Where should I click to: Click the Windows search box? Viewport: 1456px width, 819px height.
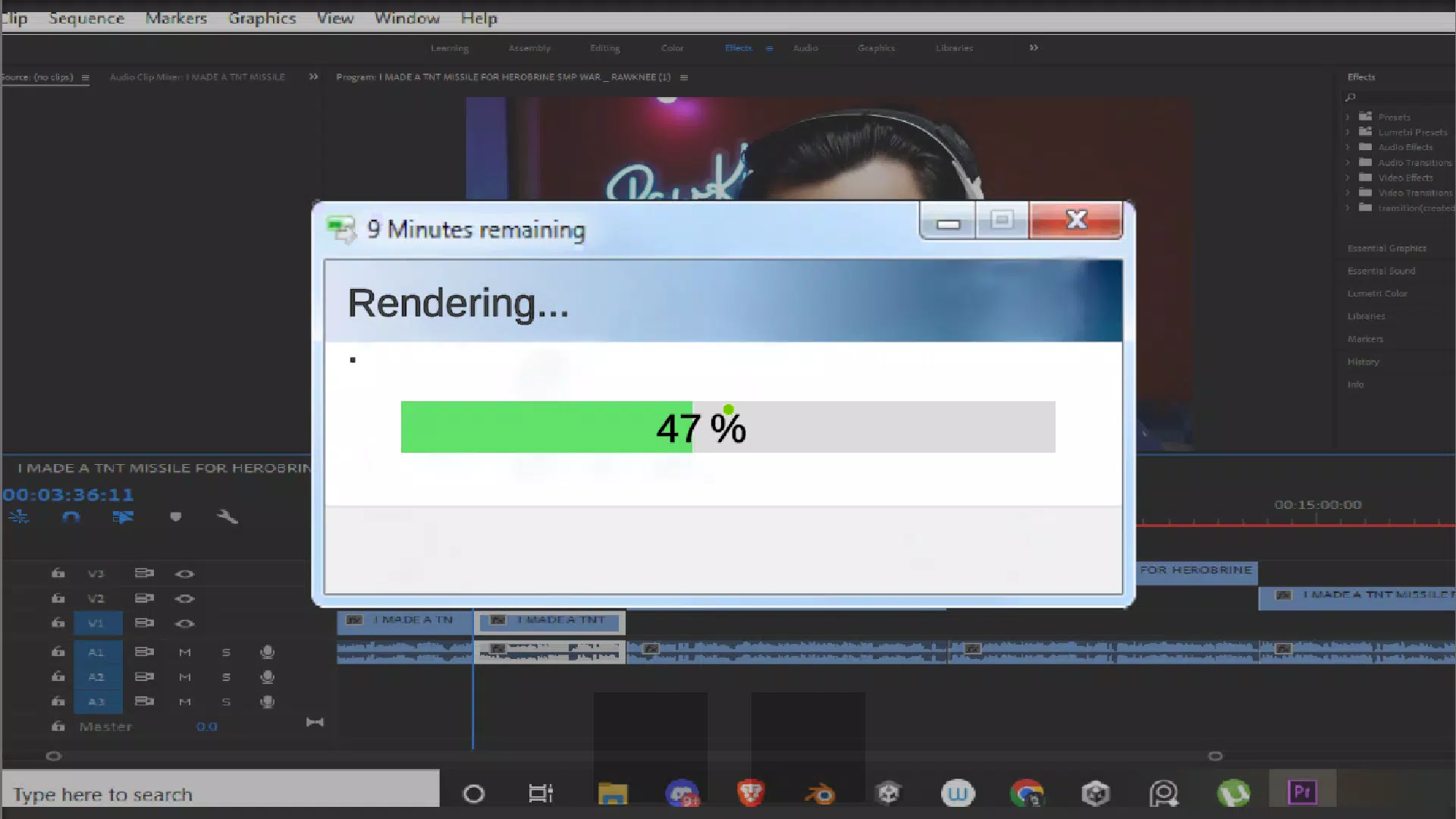click(220, 794)
